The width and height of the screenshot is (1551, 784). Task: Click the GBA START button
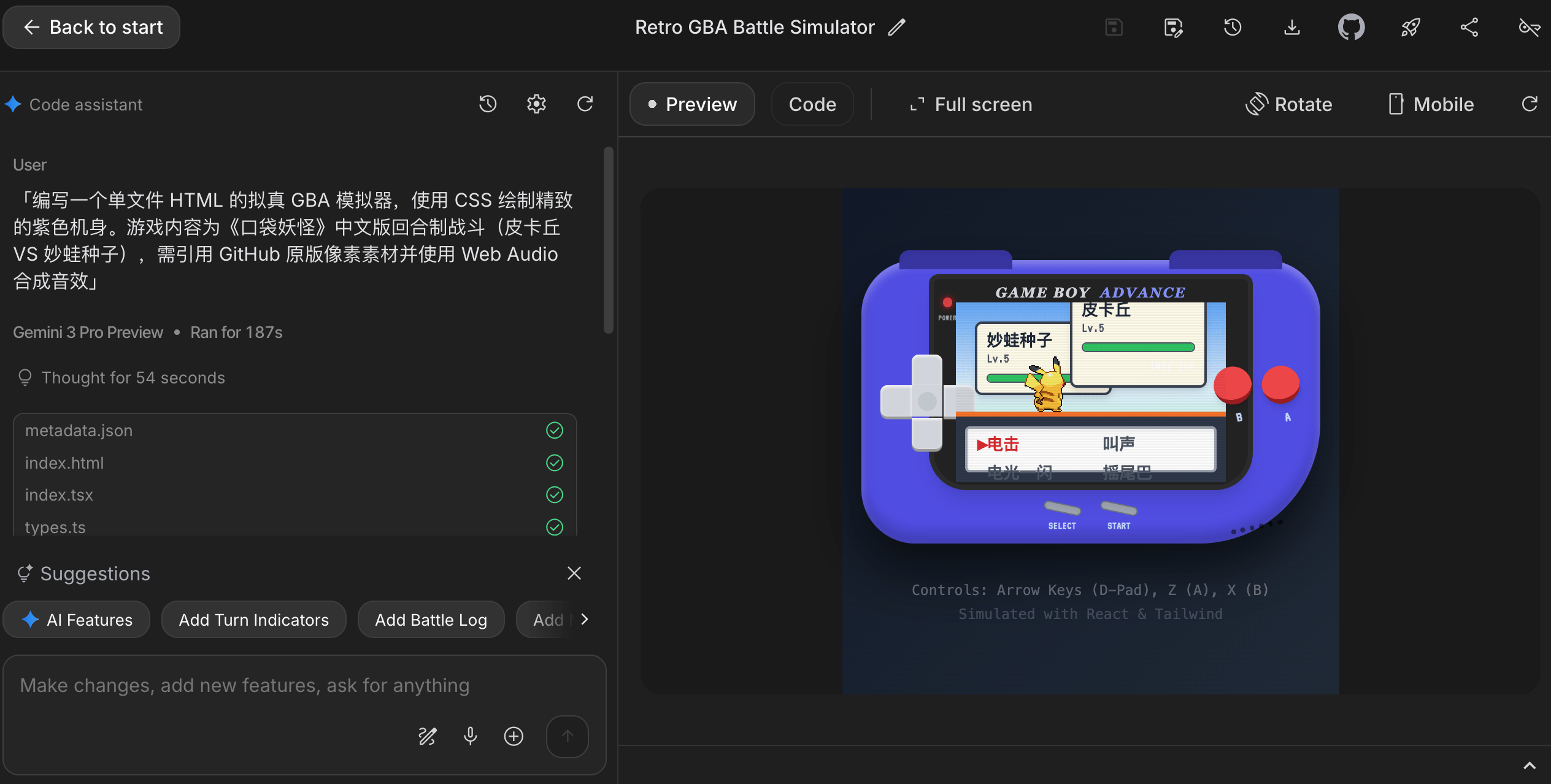tap(1118, 509)
